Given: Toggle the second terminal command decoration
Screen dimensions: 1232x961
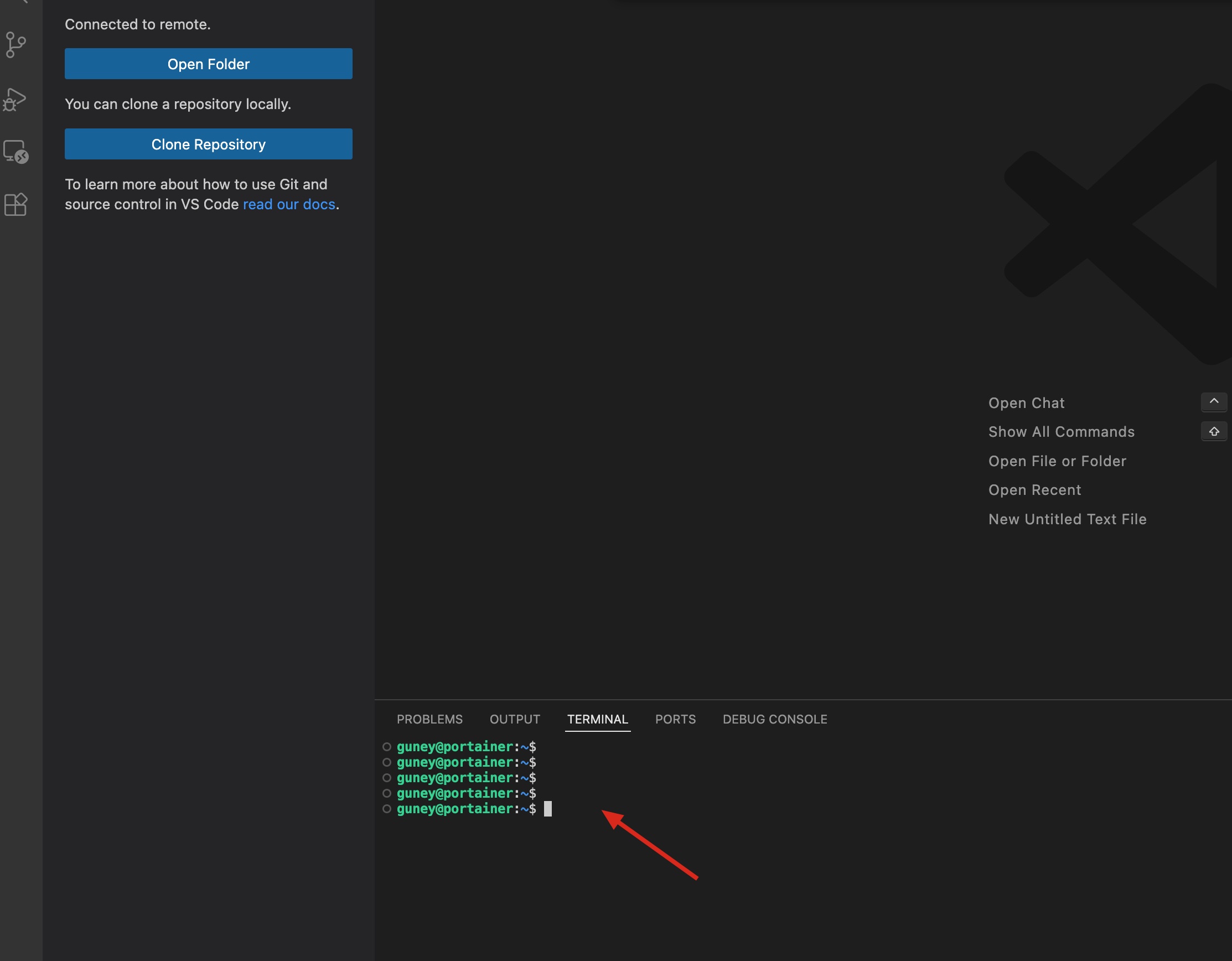Looking at the screenshot, I should (386, 762).
